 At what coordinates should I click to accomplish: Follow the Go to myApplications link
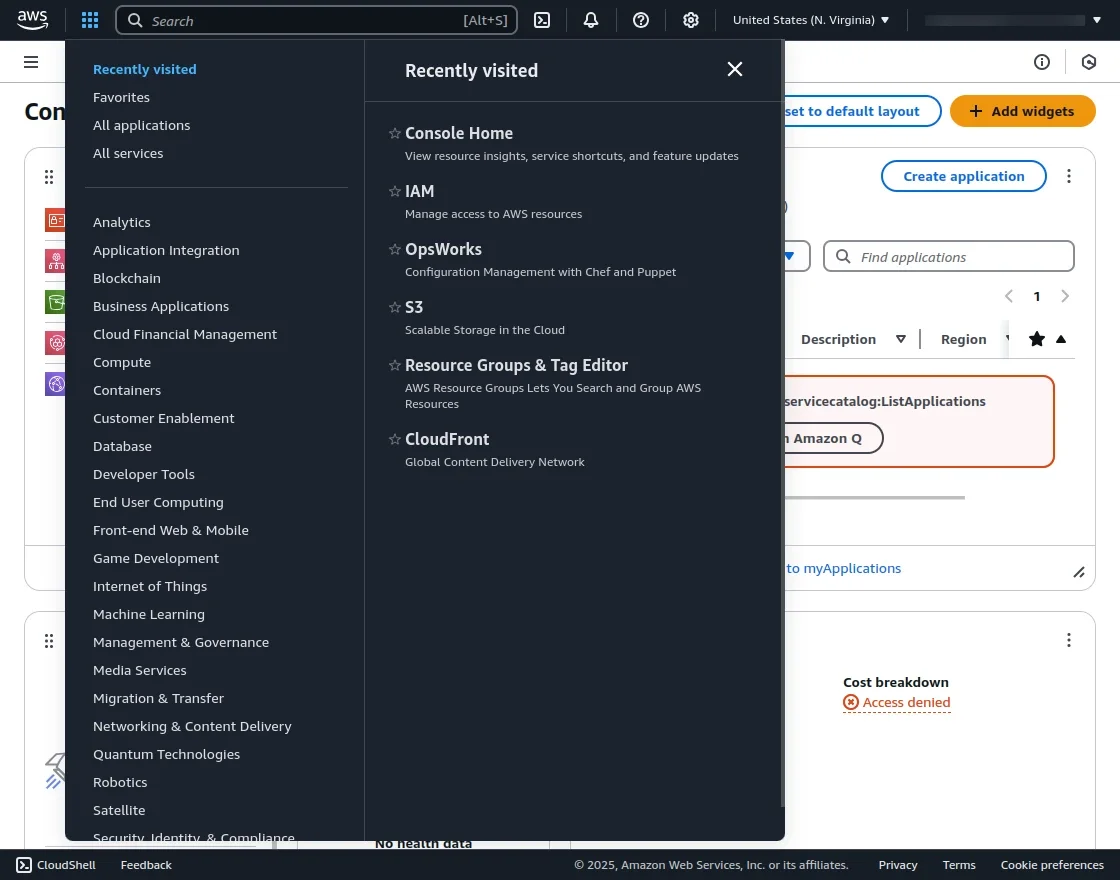point(843,569)
